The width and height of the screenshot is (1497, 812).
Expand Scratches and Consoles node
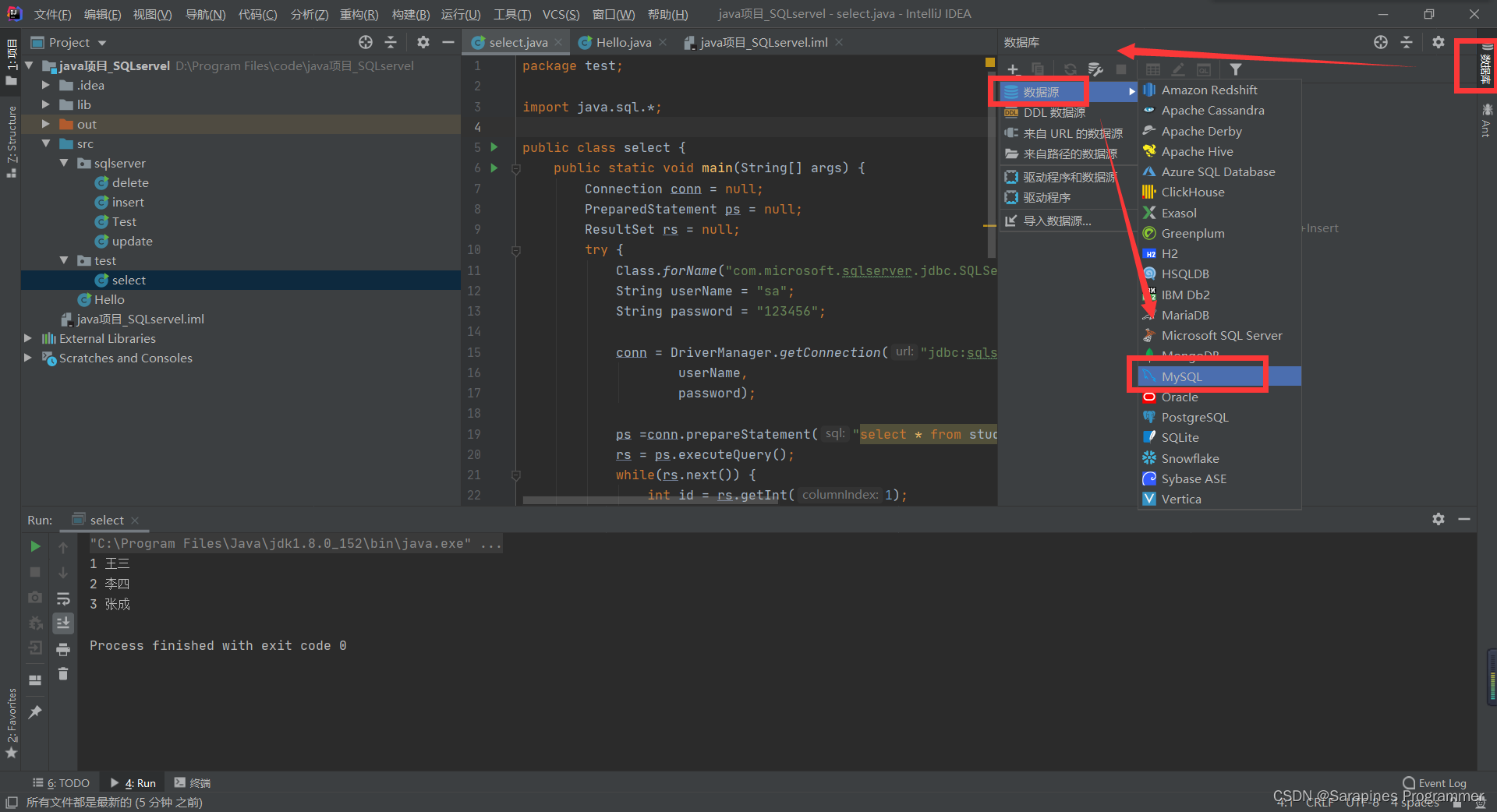pyautogui.click(x=28, y=358)
